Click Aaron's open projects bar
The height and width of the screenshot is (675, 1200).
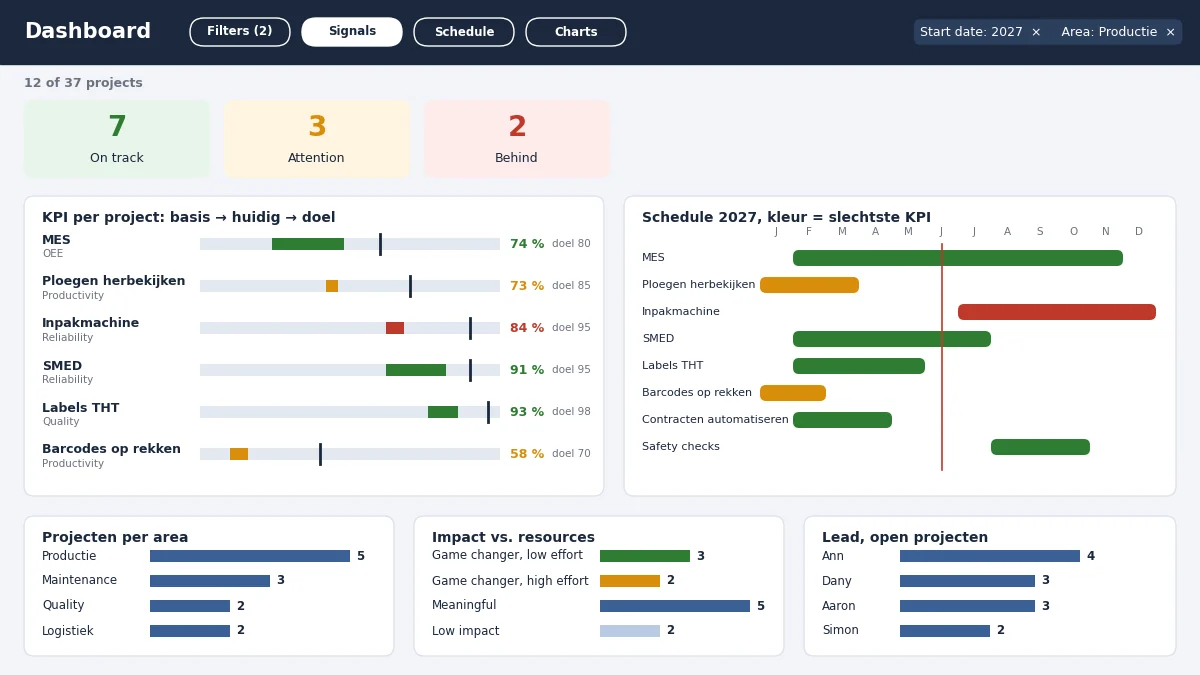tap(967, 606)
